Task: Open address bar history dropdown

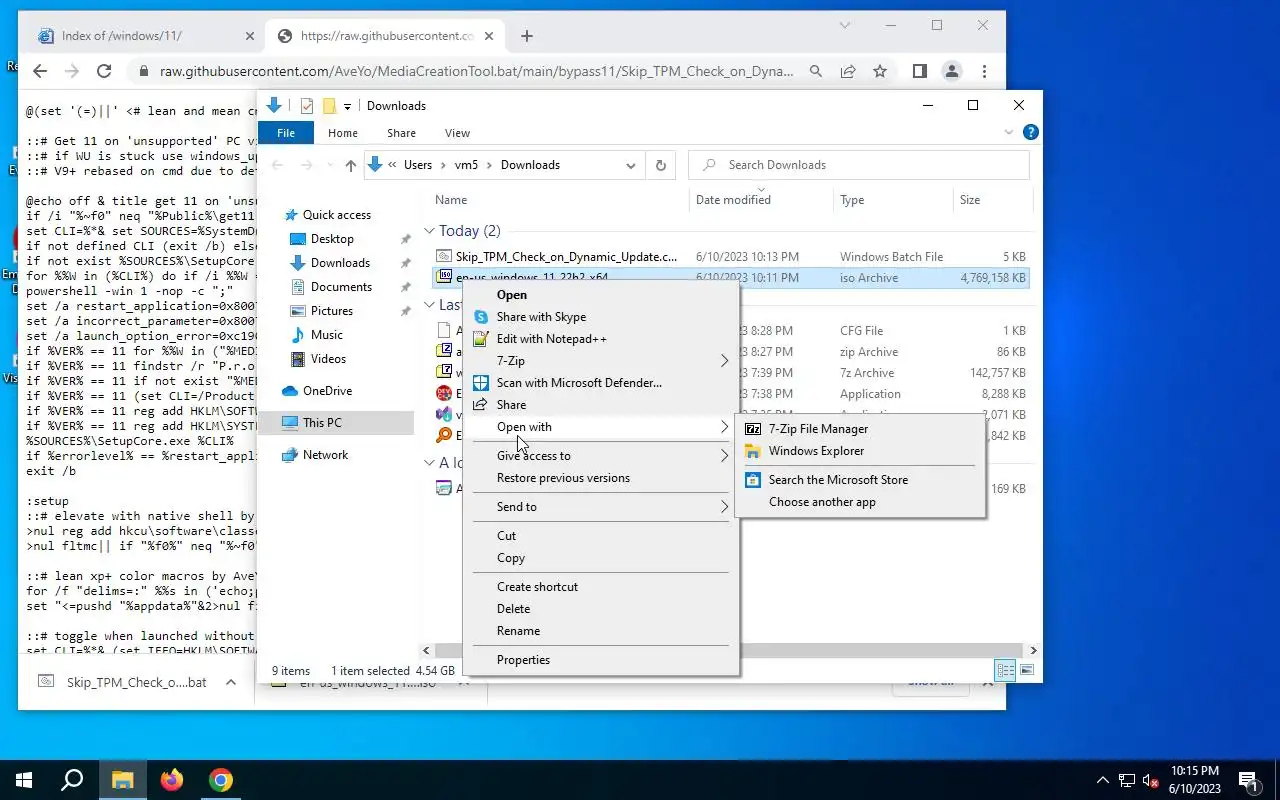Action: point(631,166)
